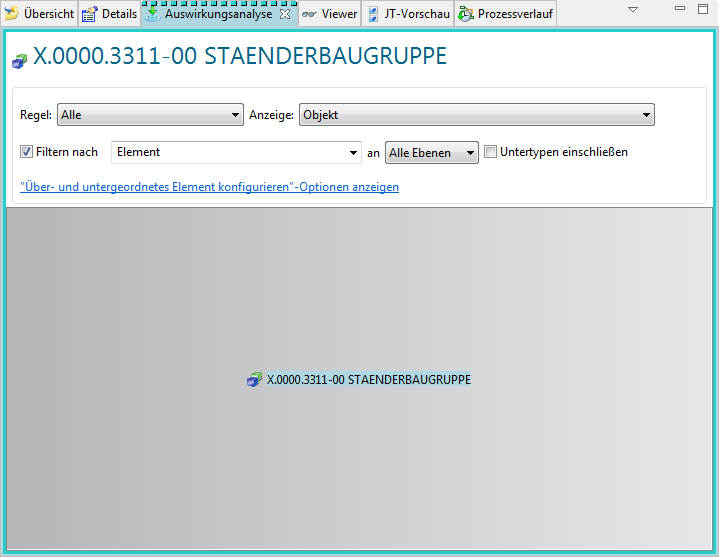This screenshot has height=557, width=719.
Task: Click the JT-Vorschau document icon
Action: [374, 14]
